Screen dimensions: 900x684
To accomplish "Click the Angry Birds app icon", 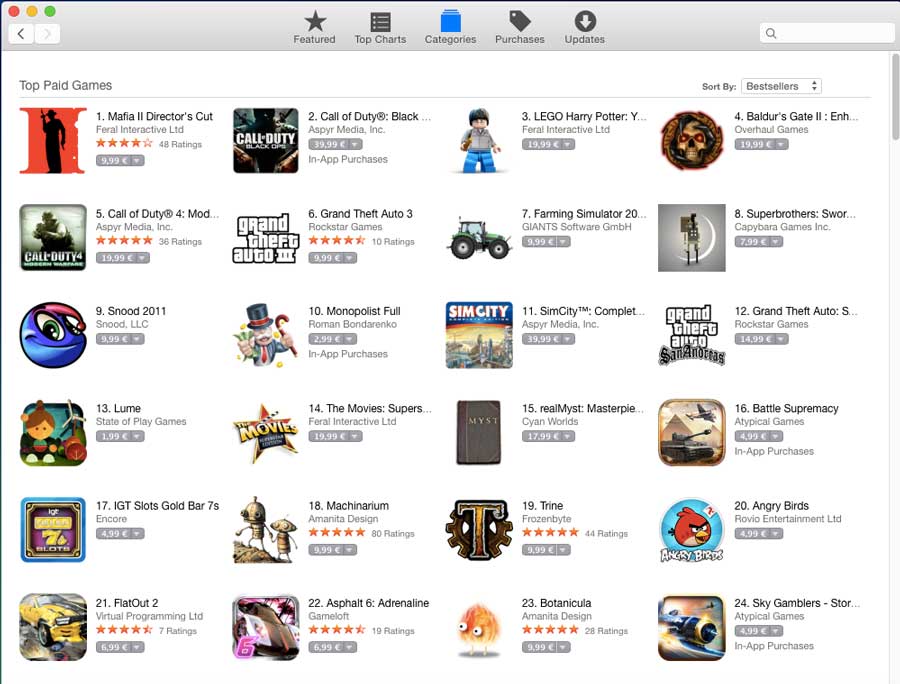I will coord(692,530).
